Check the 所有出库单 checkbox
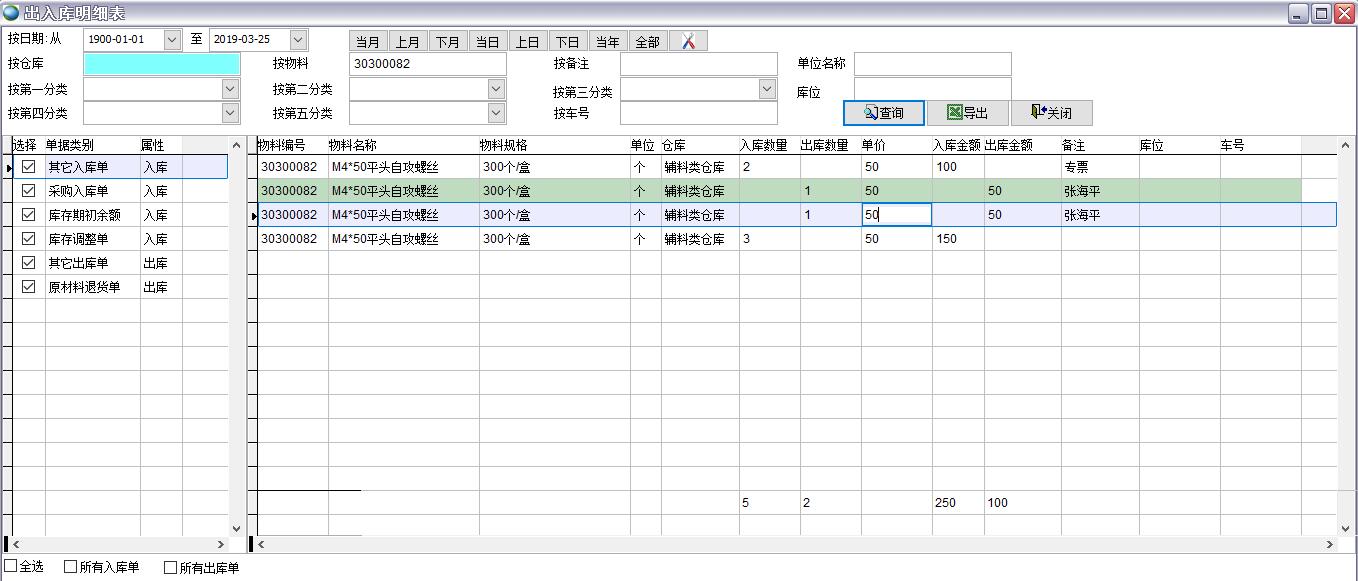Screen dimensions: 1358x581 pyautogui.click(x=170, y=568)
